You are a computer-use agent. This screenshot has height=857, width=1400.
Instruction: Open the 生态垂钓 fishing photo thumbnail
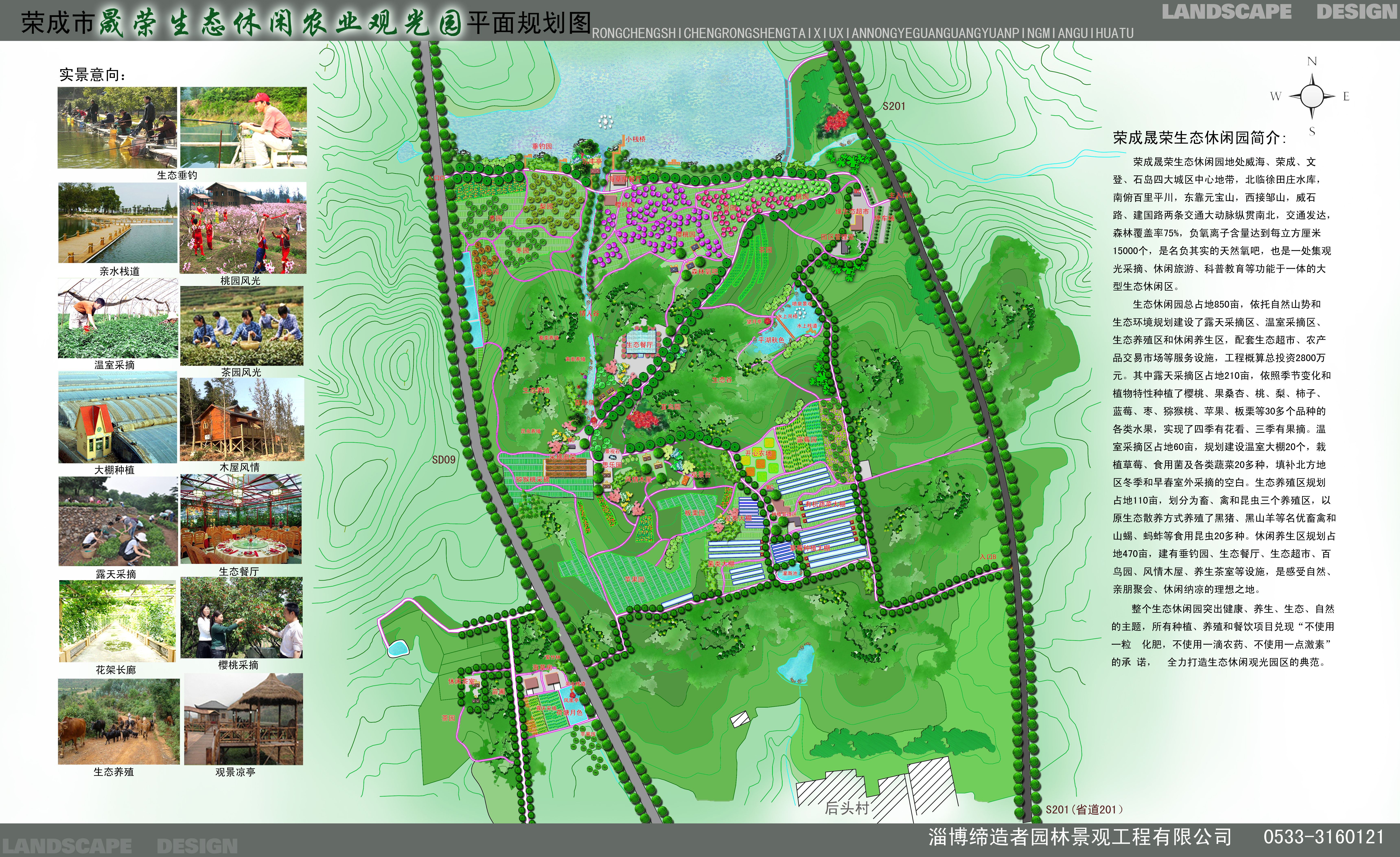tap(118, 128)
